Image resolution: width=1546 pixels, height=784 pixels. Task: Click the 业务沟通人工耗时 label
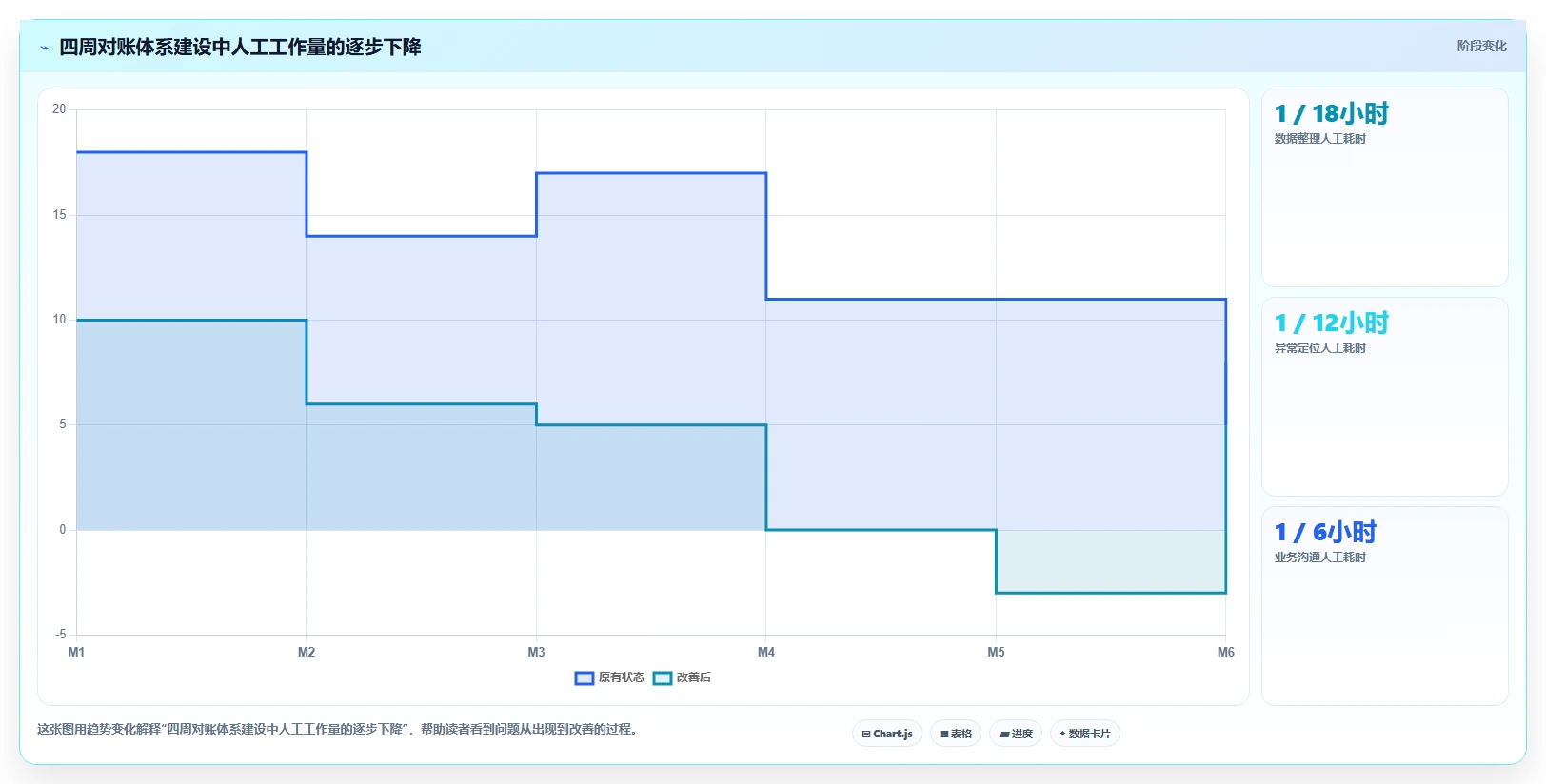(x=1319, y=558)
